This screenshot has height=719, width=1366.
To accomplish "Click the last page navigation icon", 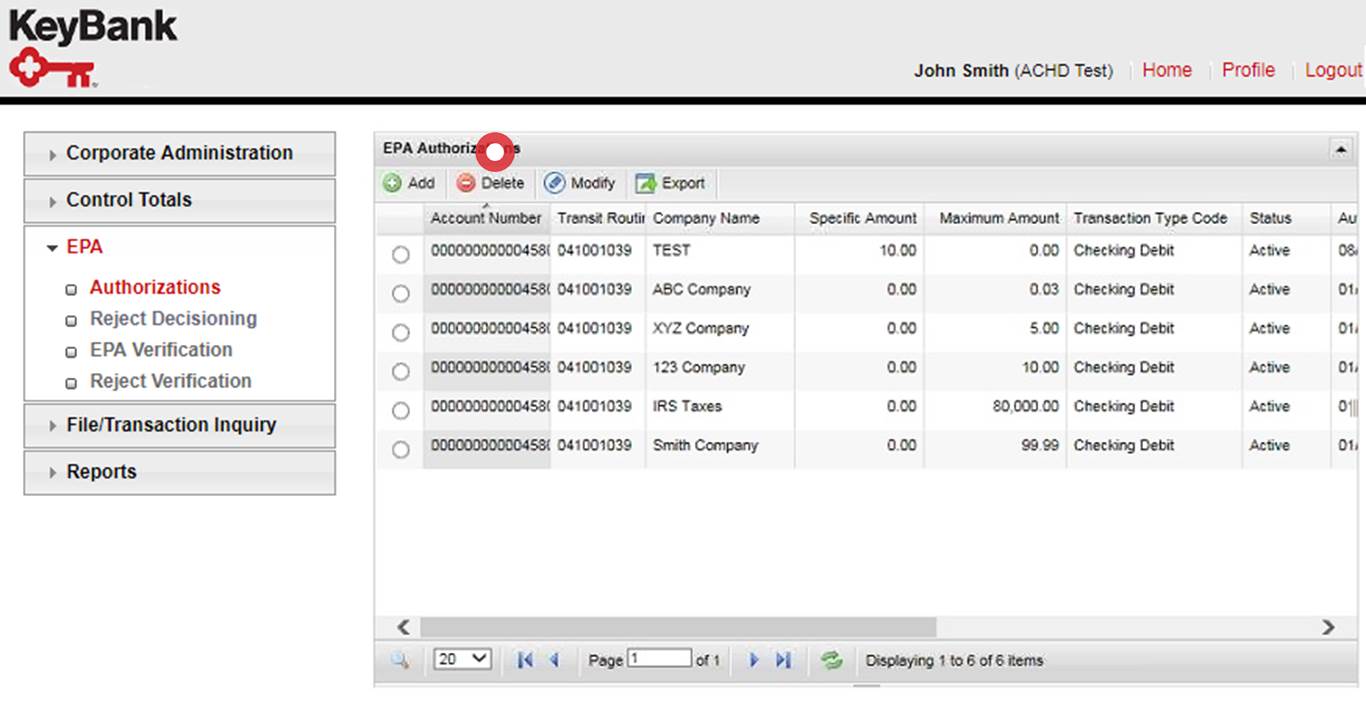I will pos(783,659).
